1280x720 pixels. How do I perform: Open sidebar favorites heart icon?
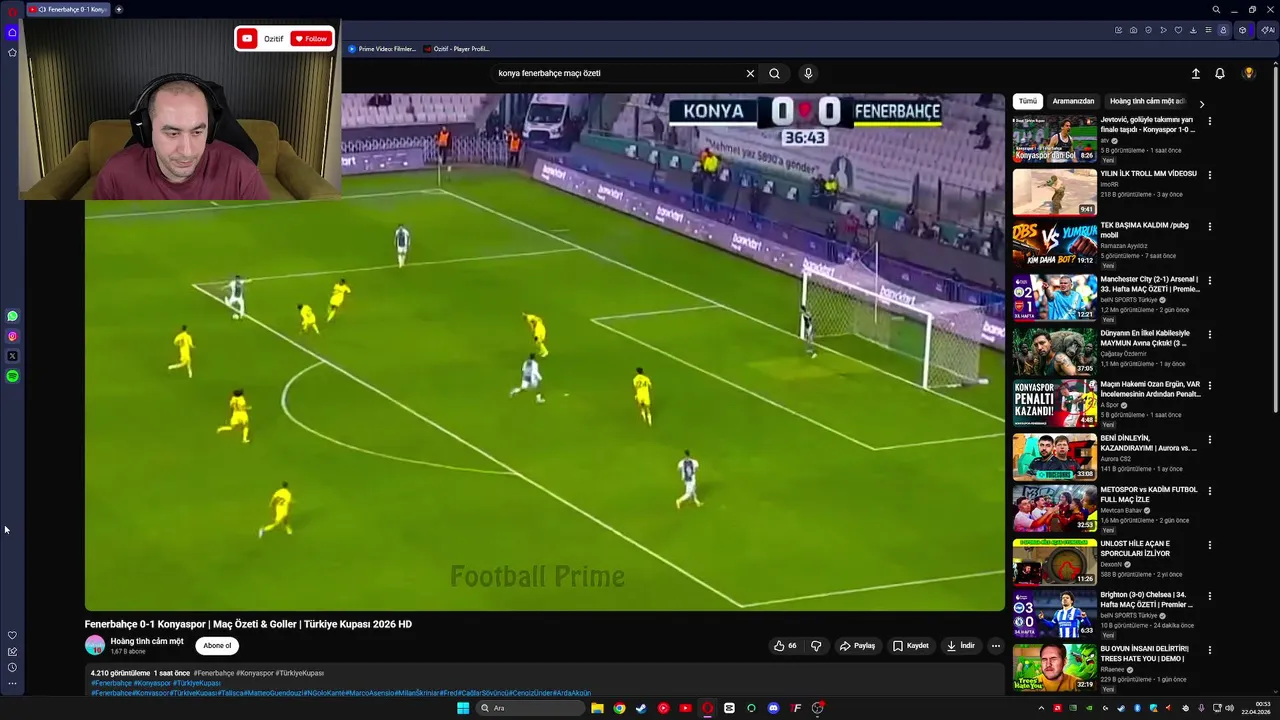coord(12,635)
